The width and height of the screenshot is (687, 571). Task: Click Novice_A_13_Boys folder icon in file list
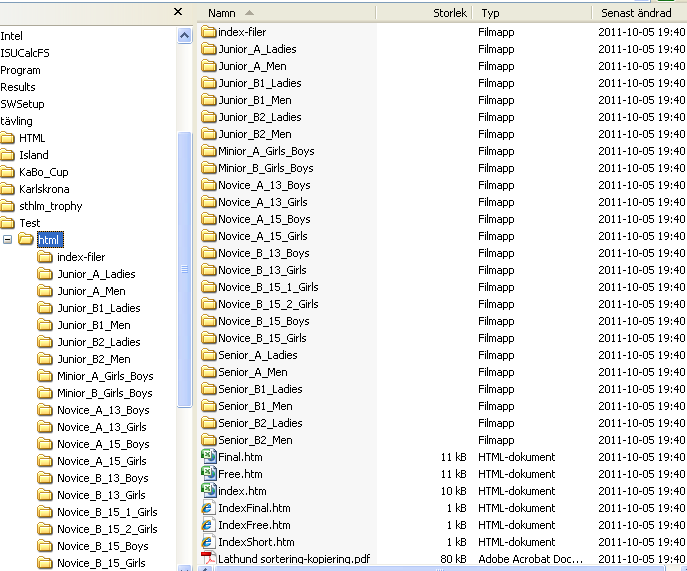coord(209,185)
